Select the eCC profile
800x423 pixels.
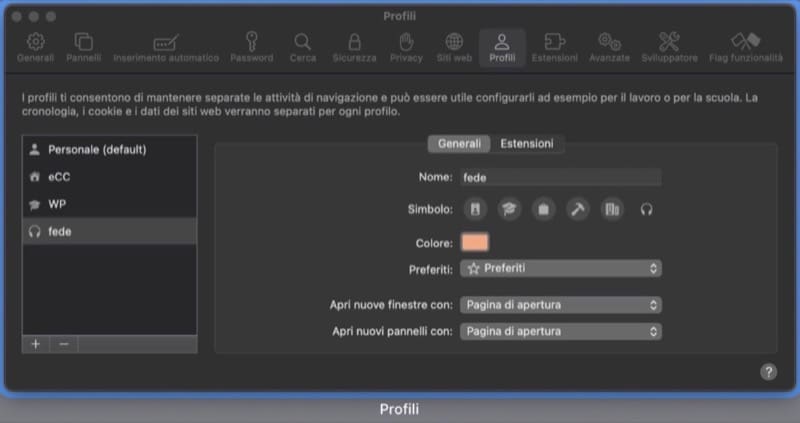(x=110, y=177)
